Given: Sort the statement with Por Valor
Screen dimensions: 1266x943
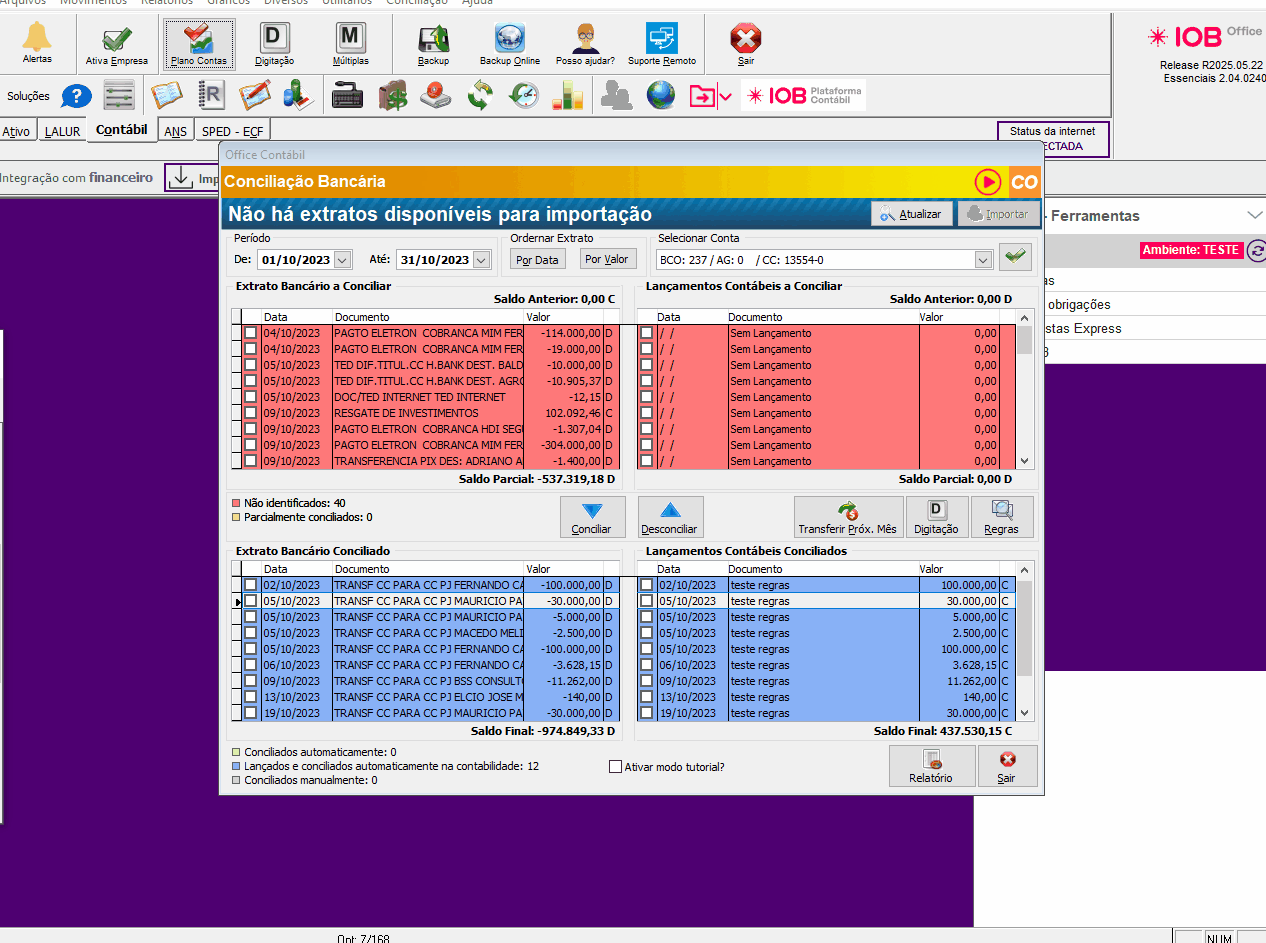Looking at the screenshot, I should (607, 259).
